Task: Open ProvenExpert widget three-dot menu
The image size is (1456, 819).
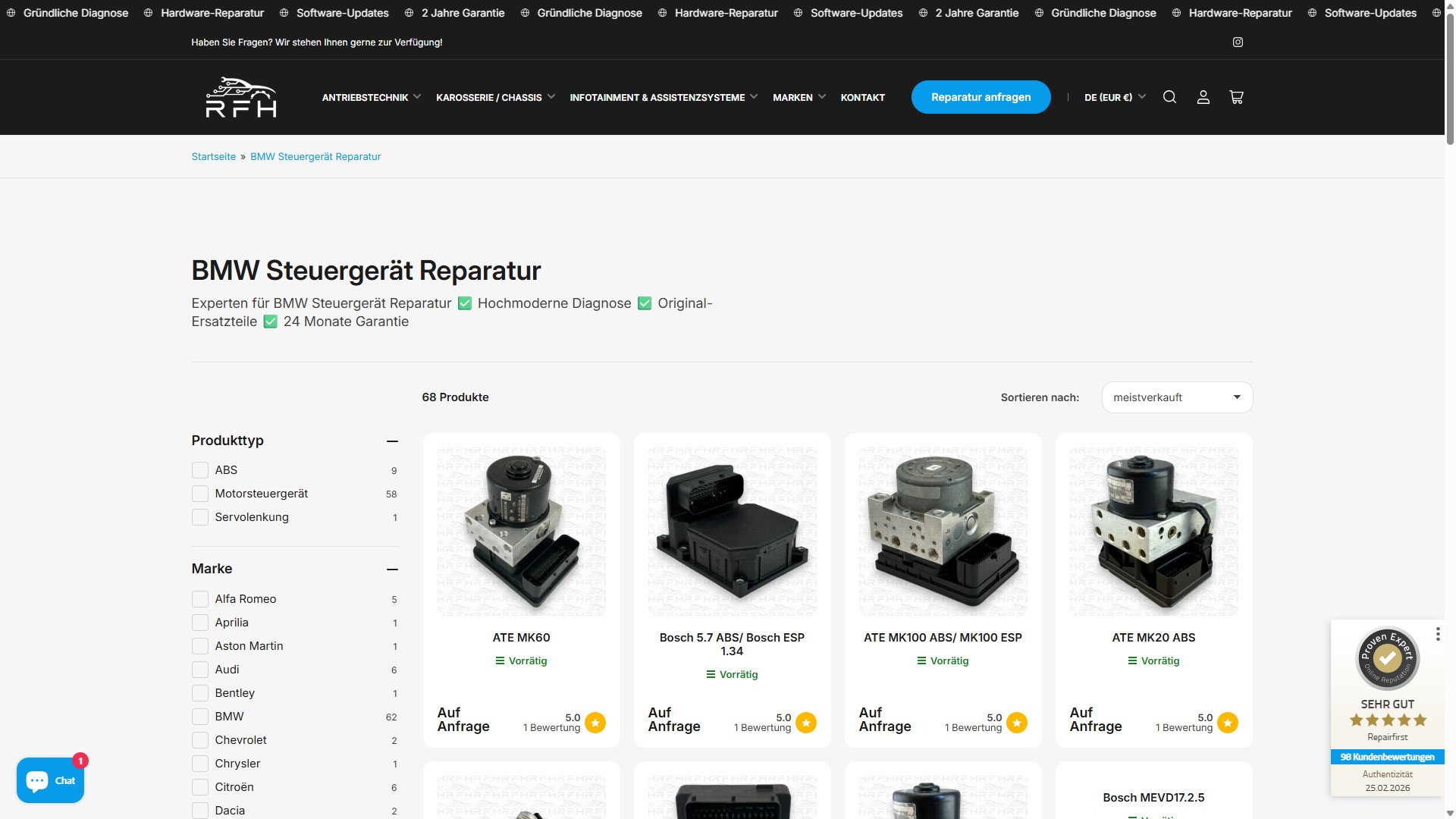Action: pyautogui.click(x=1437, y=634)
